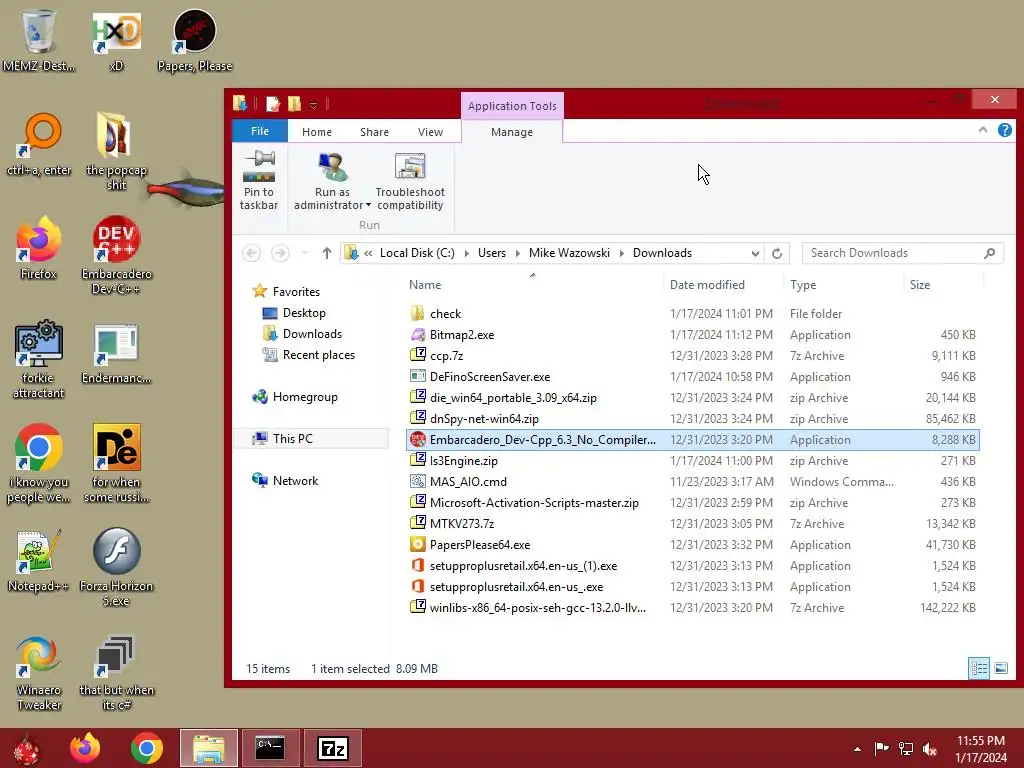1024x768 pixels.
Task: Open the 'forkie attractant' desktop shortcut
Action: pyautogui.click(x=39, y=359)
